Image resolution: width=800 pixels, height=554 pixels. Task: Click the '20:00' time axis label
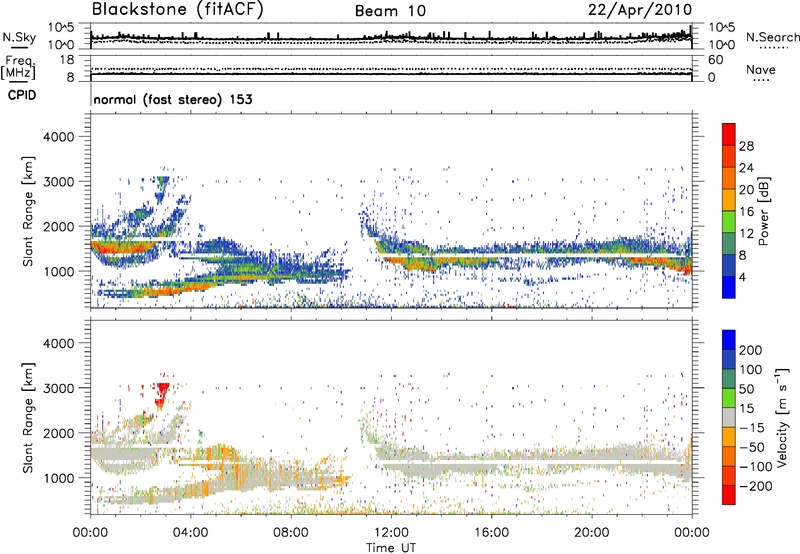591,533
